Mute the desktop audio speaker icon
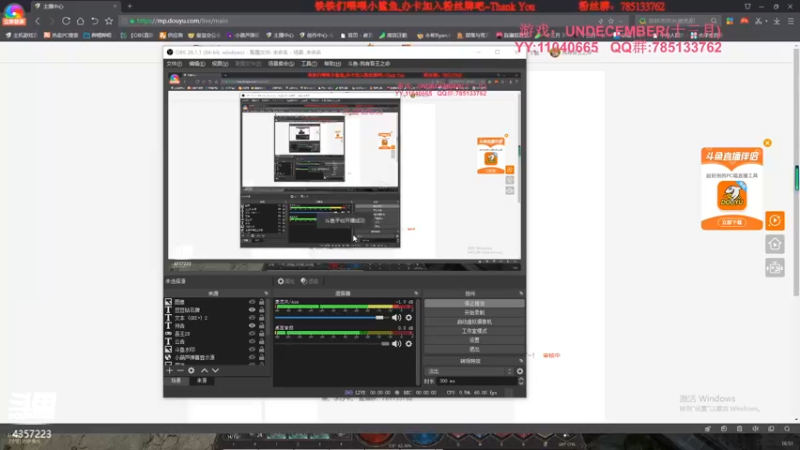This screenshot has width=800, height=450. pos(396,344)
